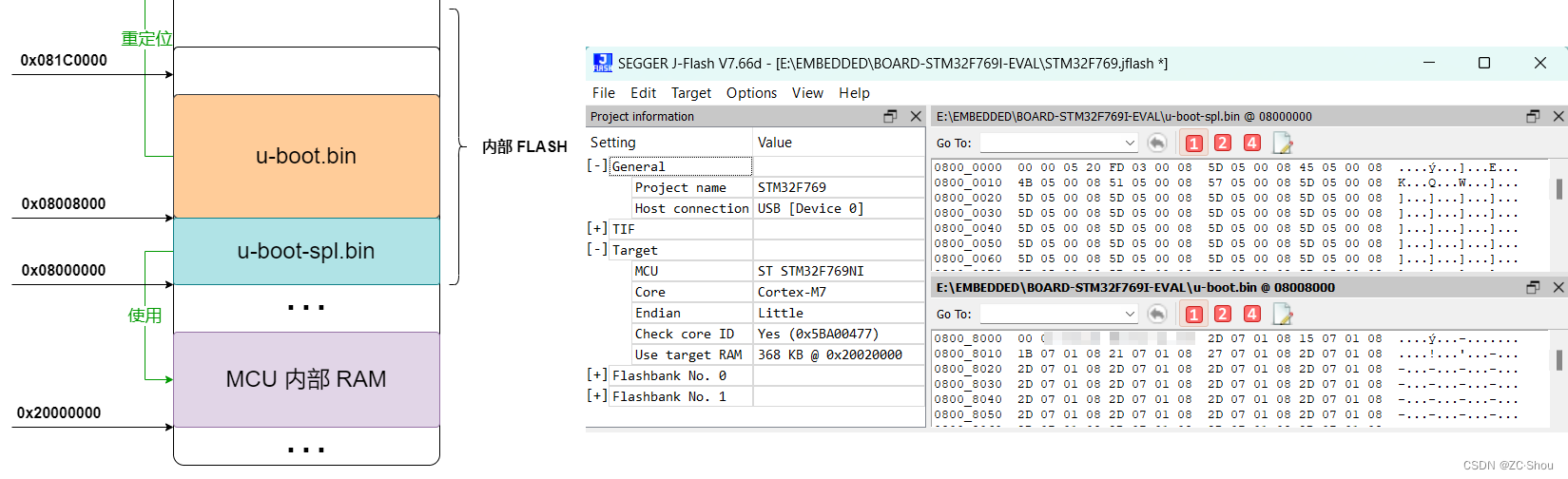The height and width of the screenshot is (479, 1568).
Task: Click the value STM32F769
Action: [792, 187]
